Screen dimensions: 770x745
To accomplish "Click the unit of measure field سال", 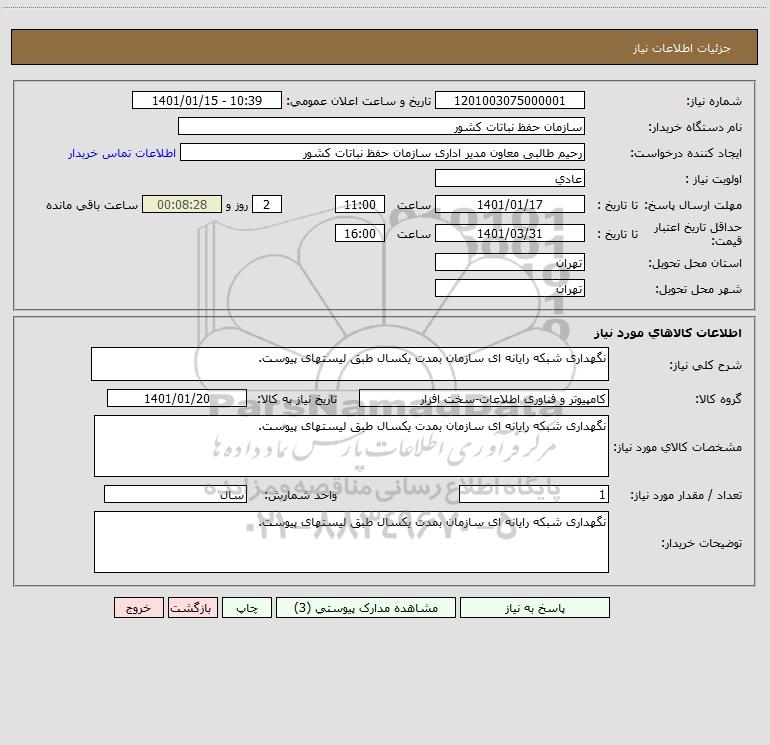I will point(175,495).
